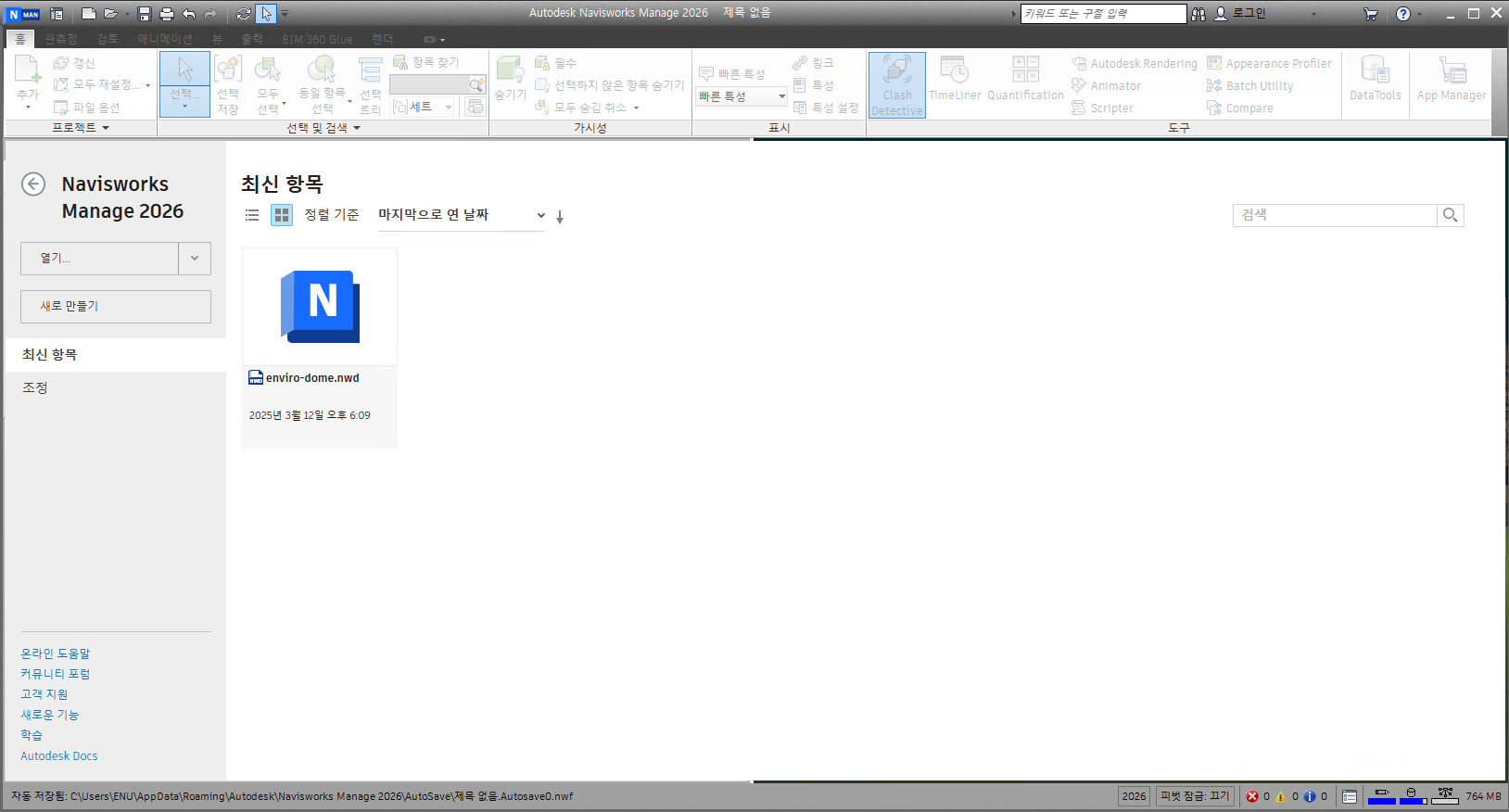The image size is (1509, 812).
Task: Open the quick access toolbar customize dropdown
Action: (x=285, y=14)
